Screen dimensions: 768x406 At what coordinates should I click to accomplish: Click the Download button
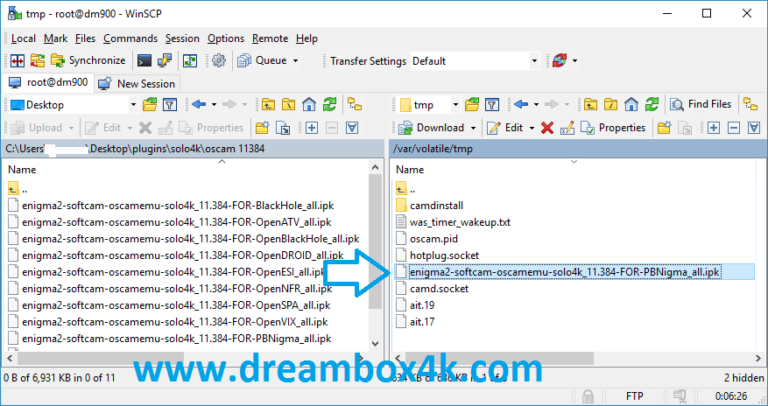[x=432, y=128]
